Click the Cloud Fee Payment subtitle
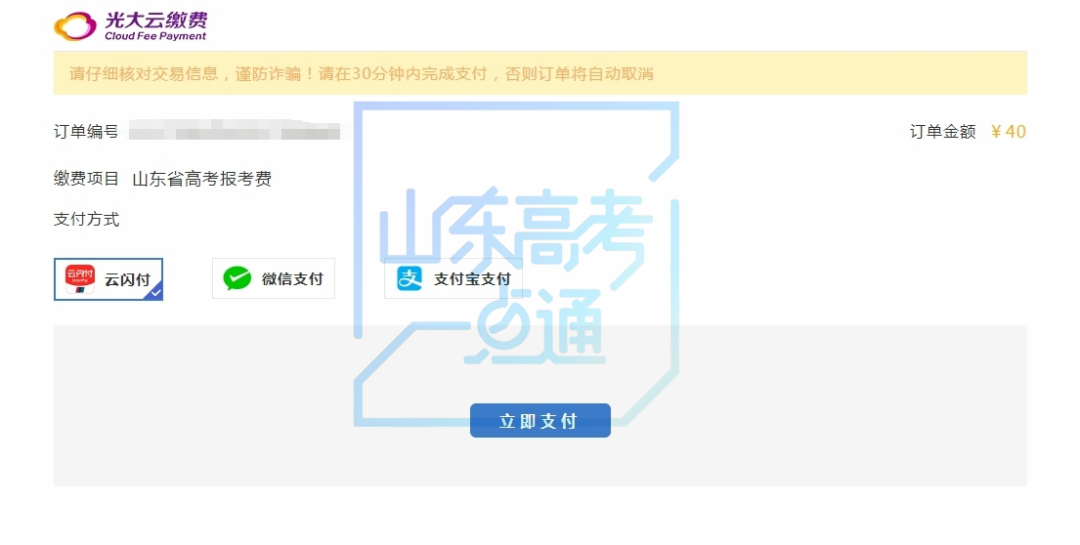The width and height of the screenshot is (1080, 545). (155, 36)
